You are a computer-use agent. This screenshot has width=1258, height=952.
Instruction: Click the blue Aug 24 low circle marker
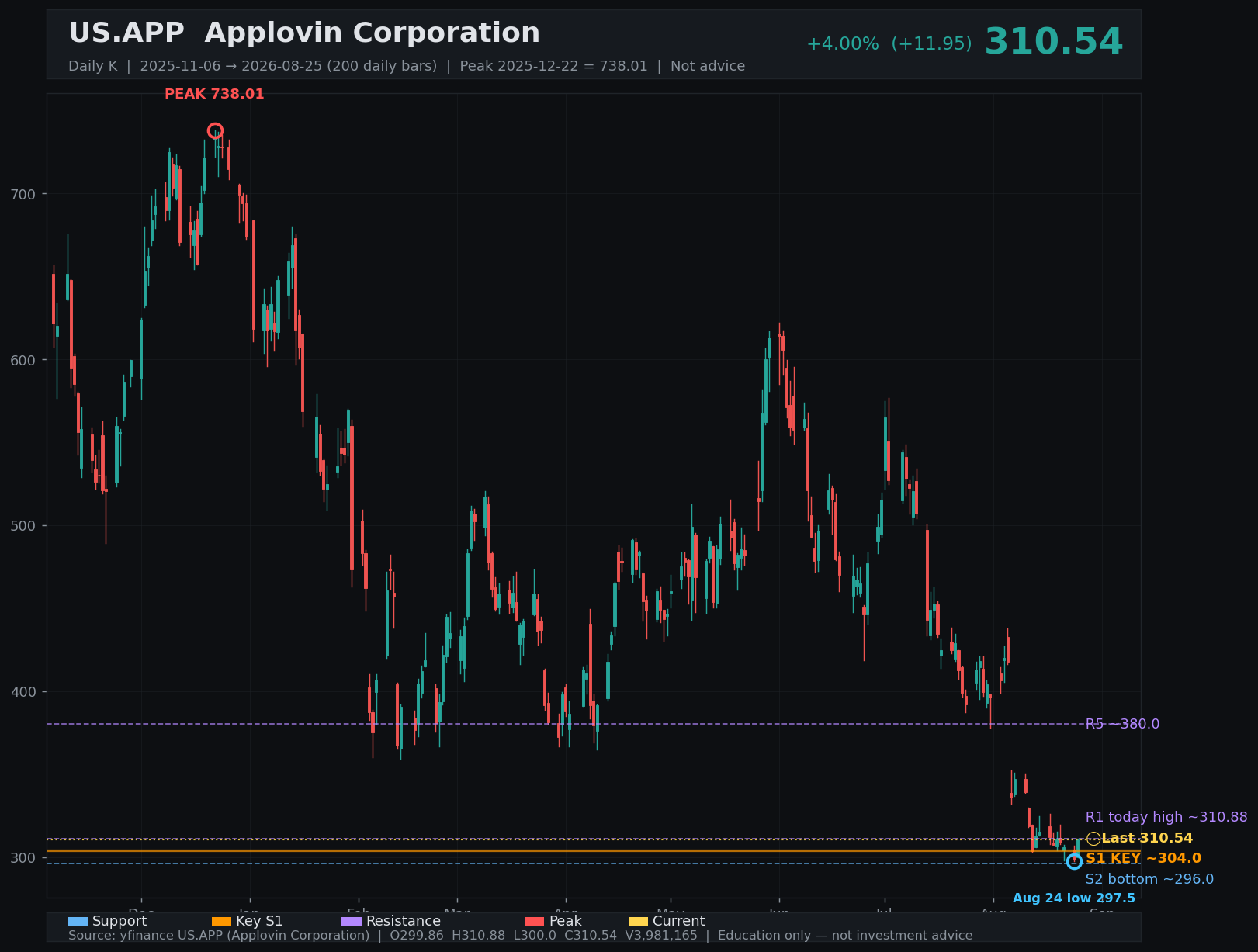pos(1074,861)
